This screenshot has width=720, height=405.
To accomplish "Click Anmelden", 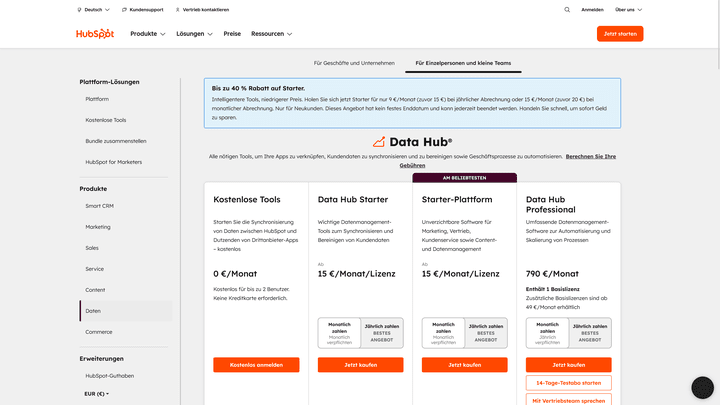I will [x=592, y=10].
